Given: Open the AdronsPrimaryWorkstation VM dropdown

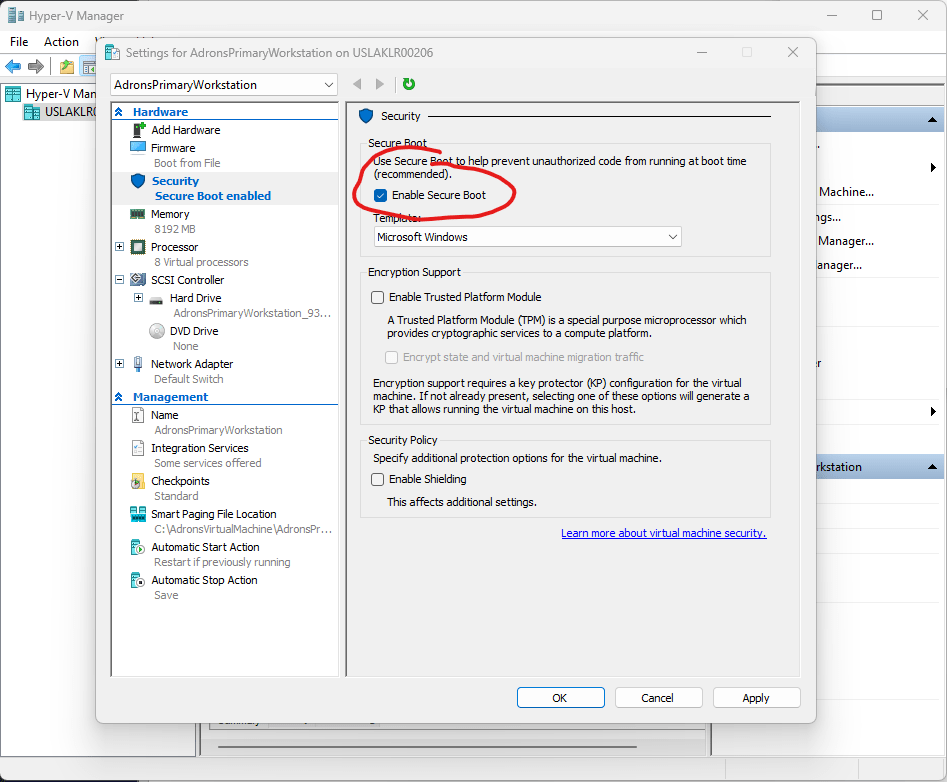Looking at the screenshot, I should tap(223, 85).
